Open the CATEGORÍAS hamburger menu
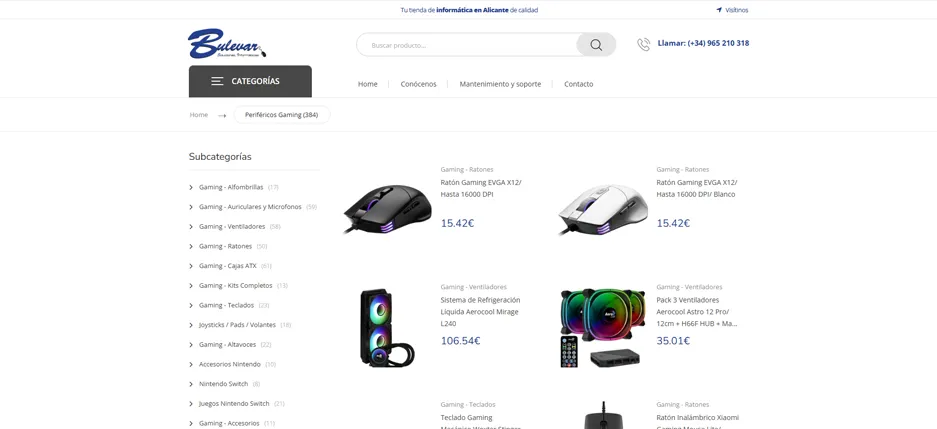The image size is (937, 429). tap(250, 81)
